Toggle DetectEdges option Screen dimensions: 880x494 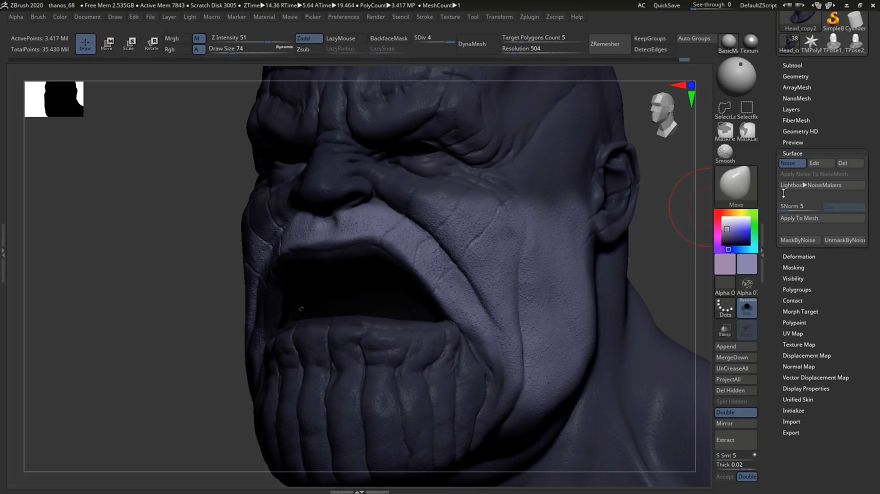tap(650, 49)
